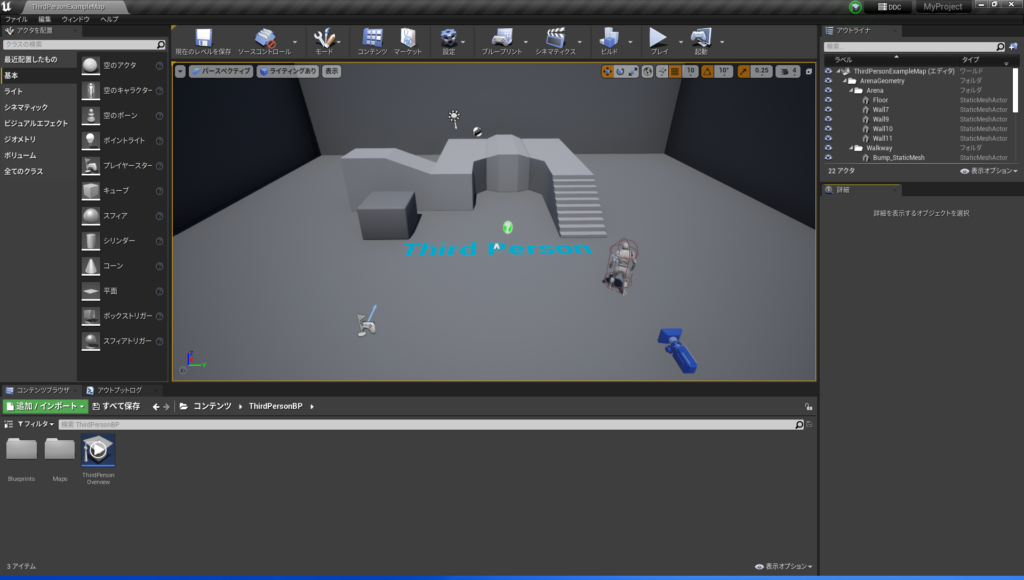Click the Save All button
This screenshot has width=1024, height=580.
(x=118, y=406)
